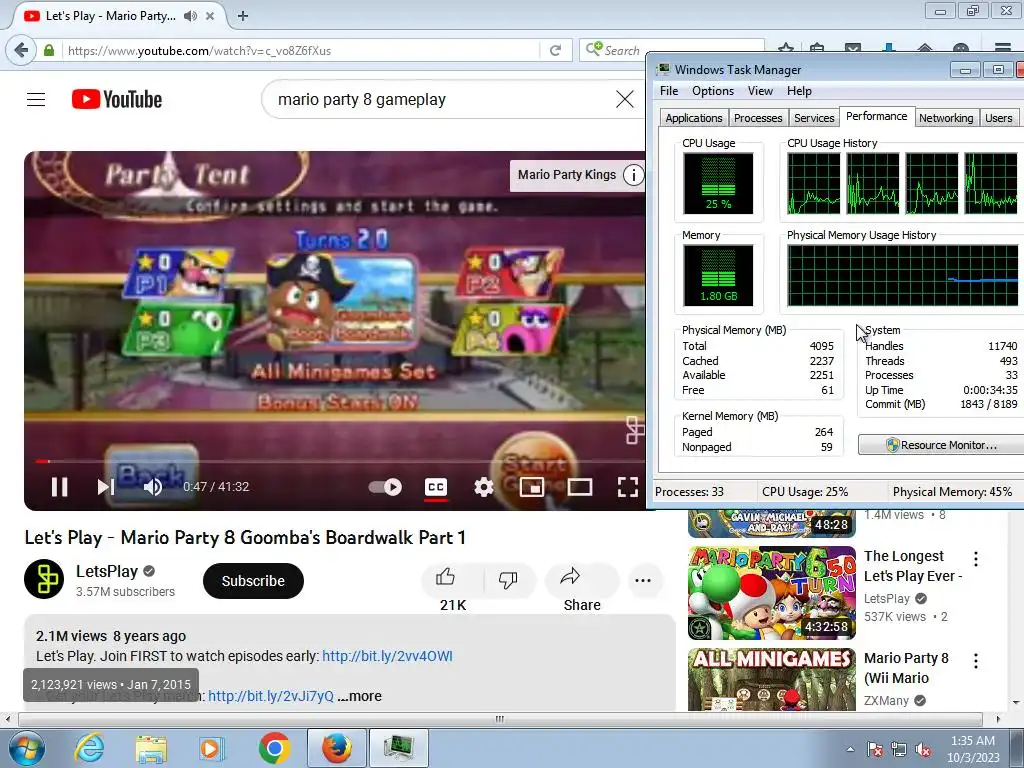Launch Google Chrome from taskbar

coord(274,748)
